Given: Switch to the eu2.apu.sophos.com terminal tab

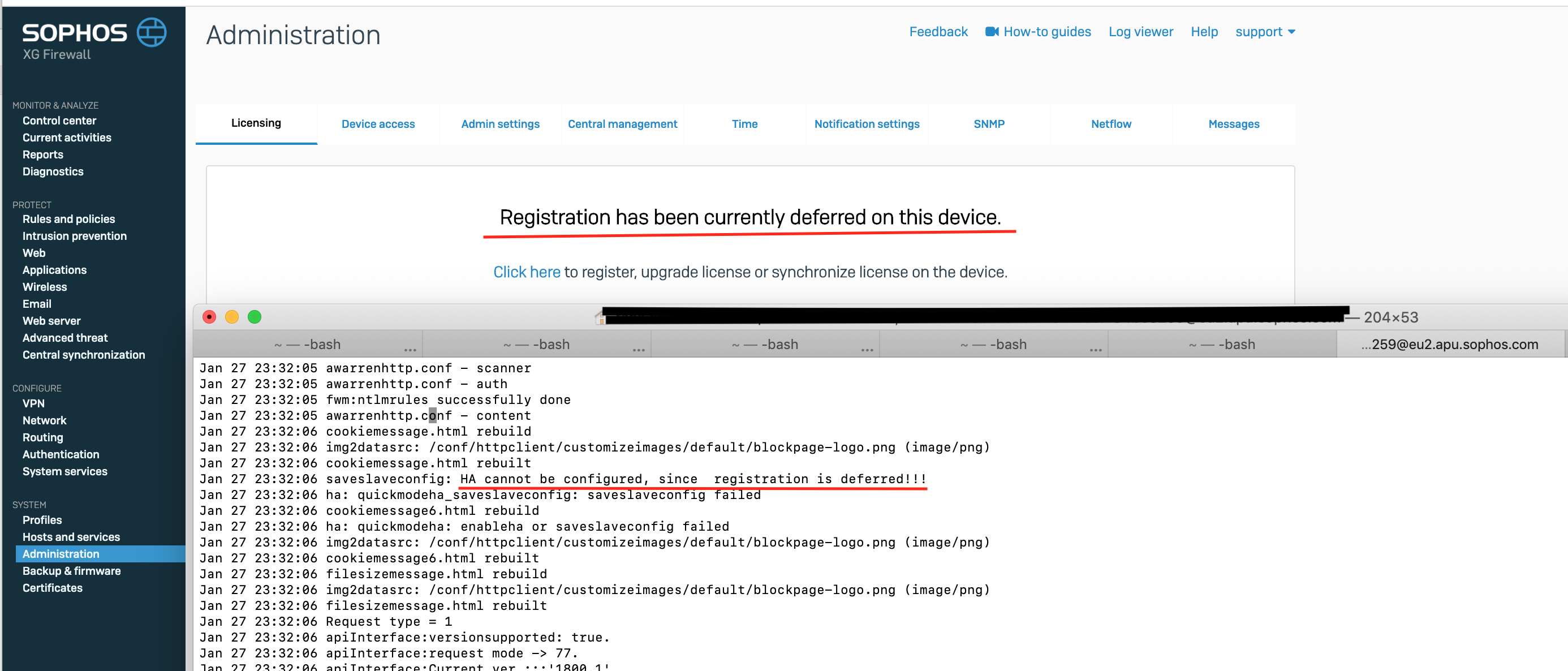Looking at the screenshot, I should click(x=1449, y=345).
